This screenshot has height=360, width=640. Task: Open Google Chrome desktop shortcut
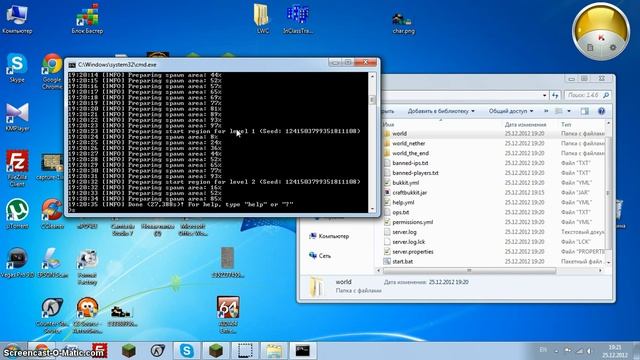pos(52,71)
